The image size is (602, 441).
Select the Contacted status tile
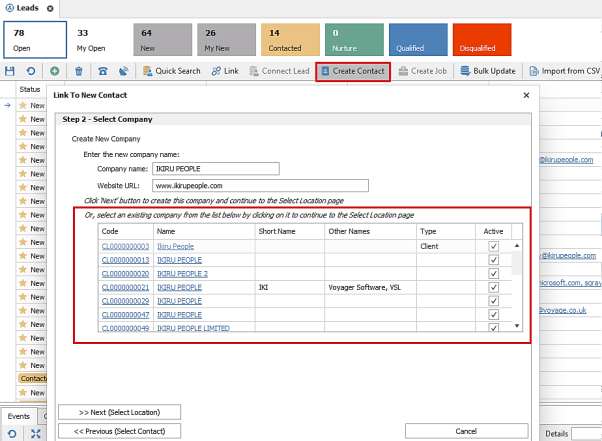click(x=290, y=40)
